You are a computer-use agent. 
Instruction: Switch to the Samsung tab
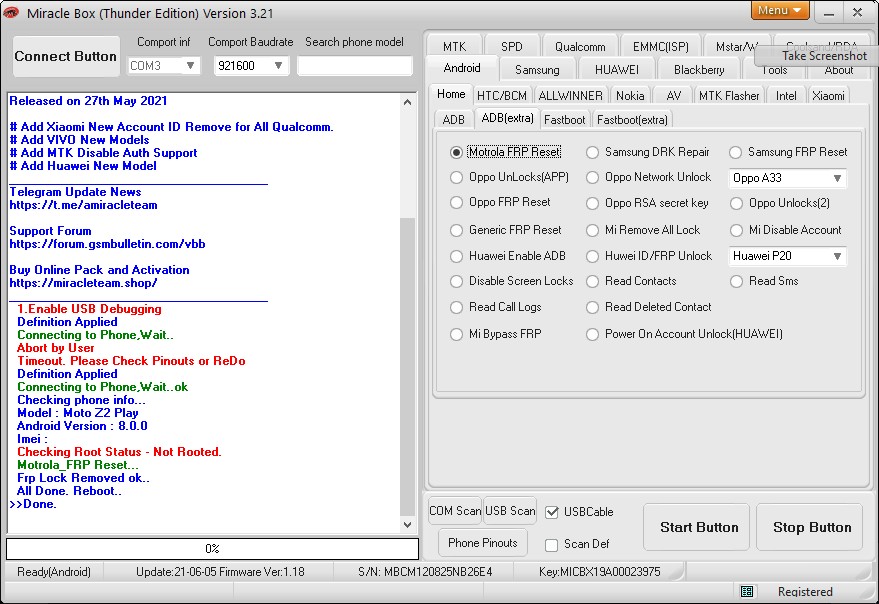(537, 70)
